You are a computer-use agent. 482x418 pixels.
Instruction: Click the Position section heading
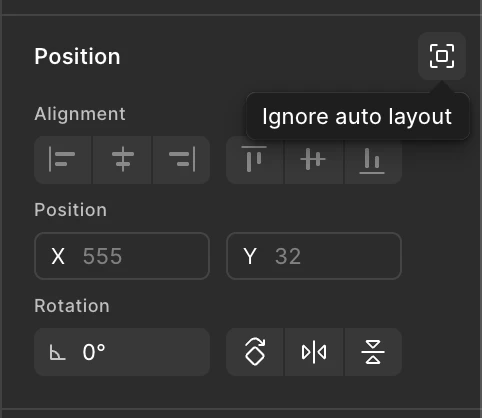pos(77,56)
